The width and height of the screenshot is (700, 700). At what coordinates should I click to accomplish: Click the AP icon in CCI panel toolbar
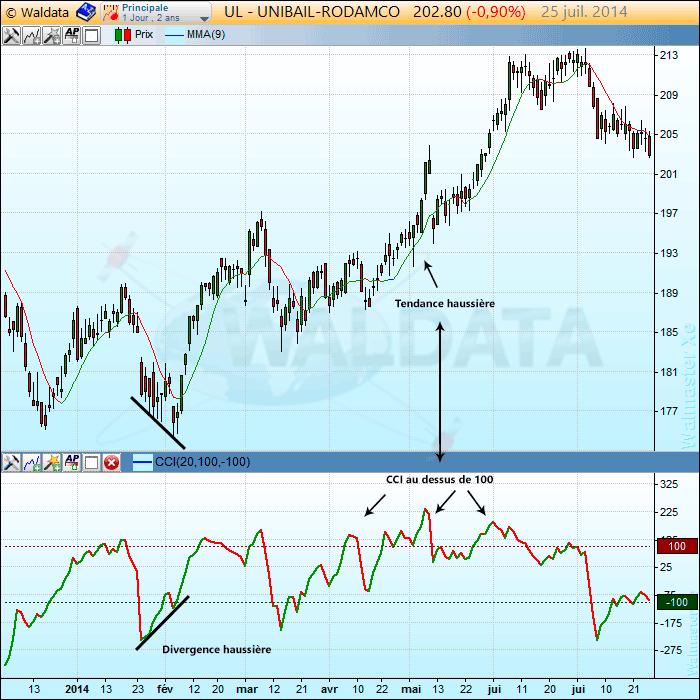[x=71, y=462]
